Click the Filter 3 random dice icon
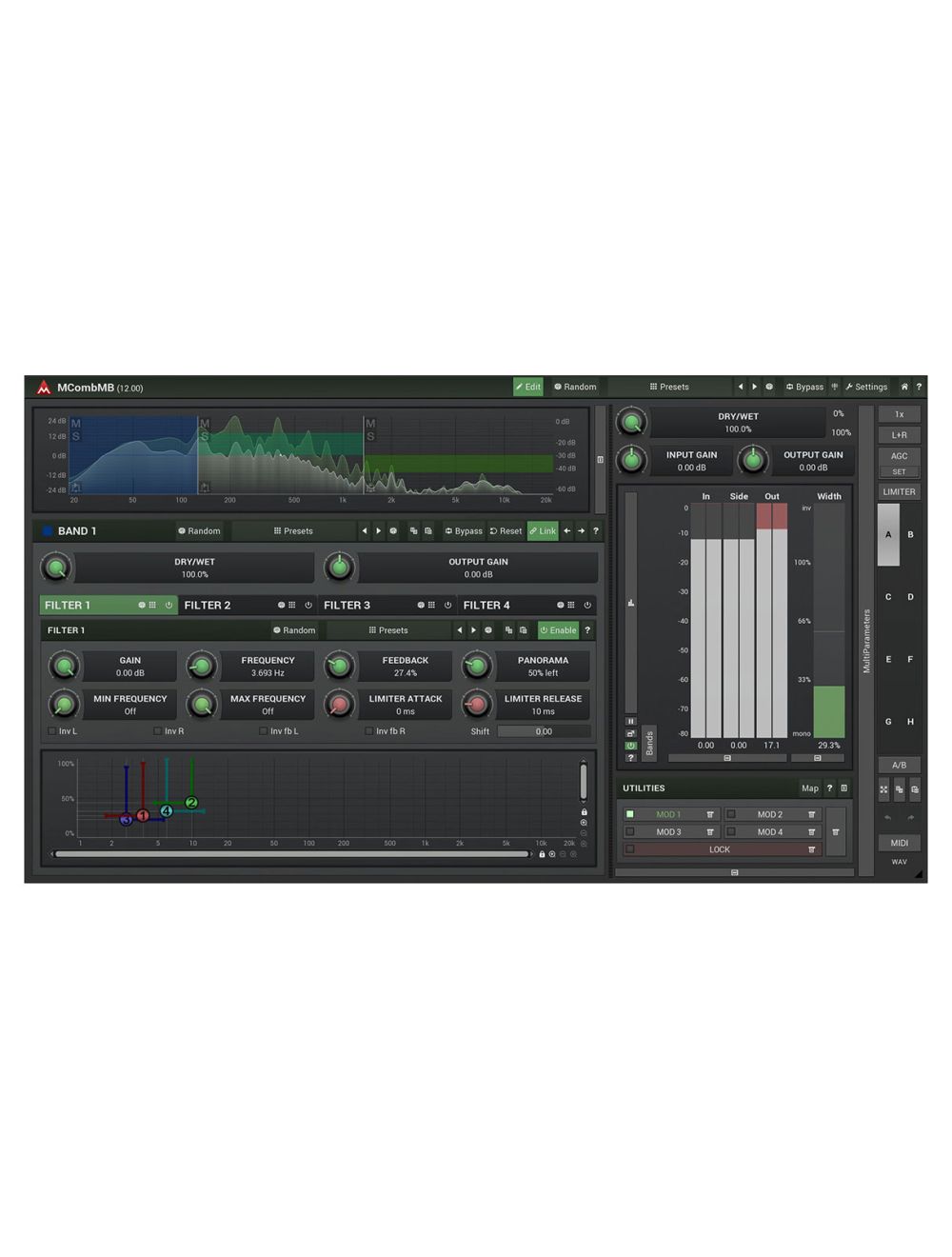 [420, 605]
